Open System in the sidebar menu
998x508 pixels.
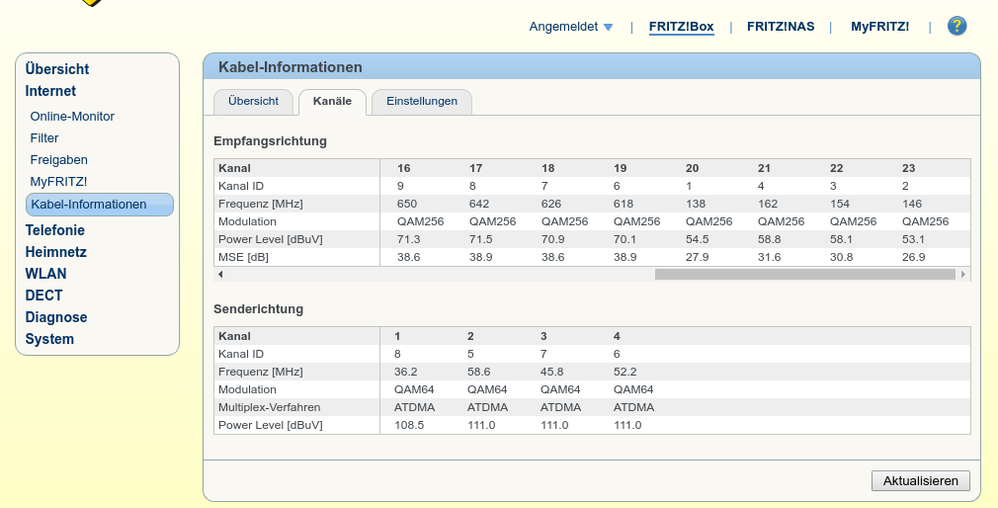point(50,339)
